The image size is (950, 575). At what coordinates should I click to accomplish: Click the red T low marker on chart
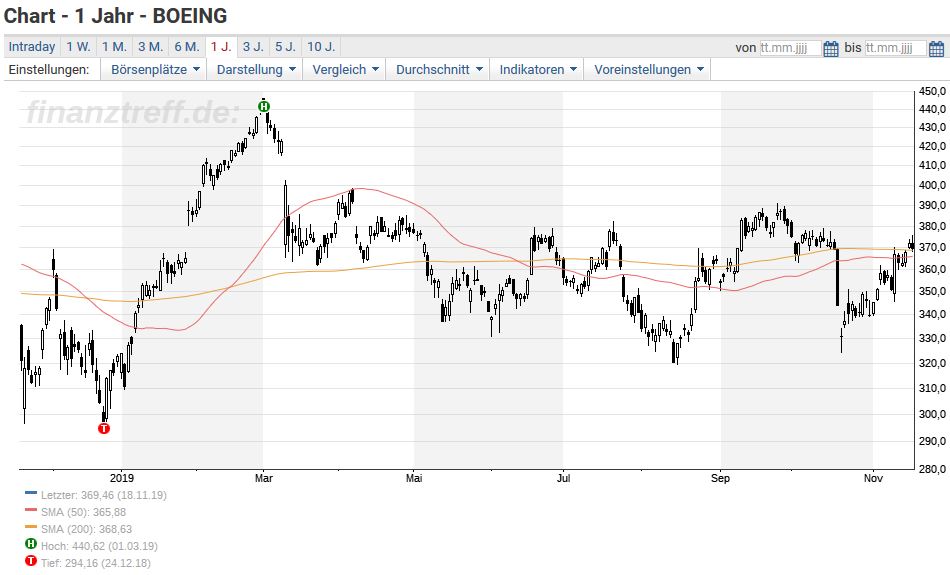[x=104, y=428]
